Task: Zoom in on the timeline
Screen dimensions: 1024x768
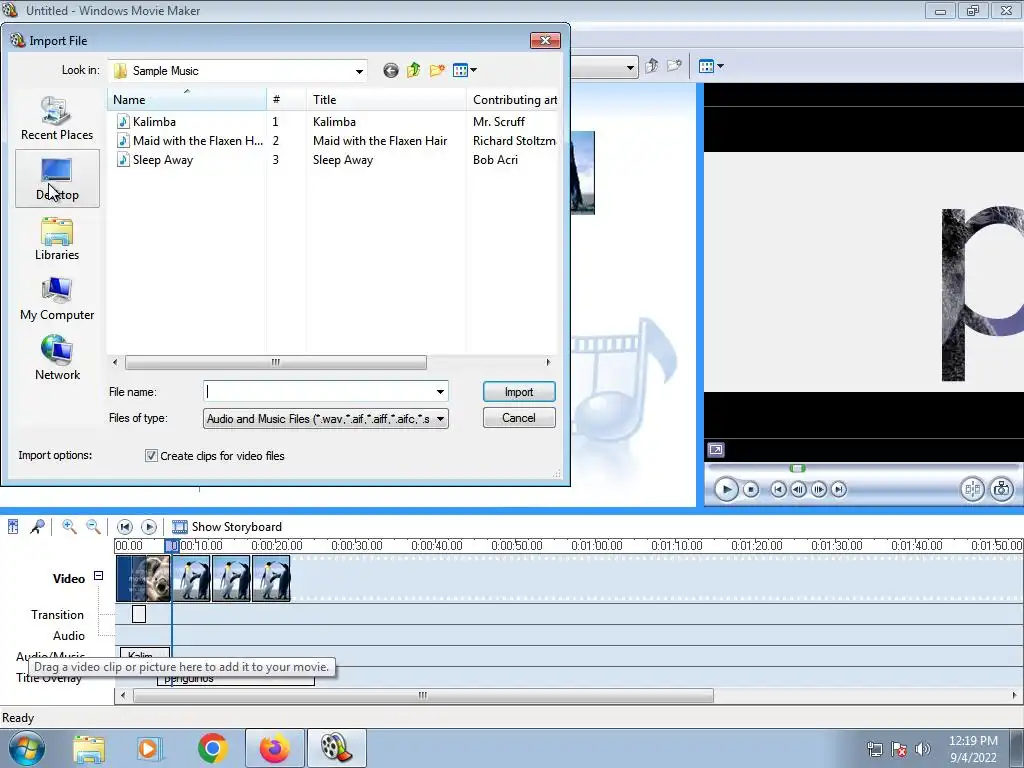Action: pyautogui.click(x=69, y=526)
